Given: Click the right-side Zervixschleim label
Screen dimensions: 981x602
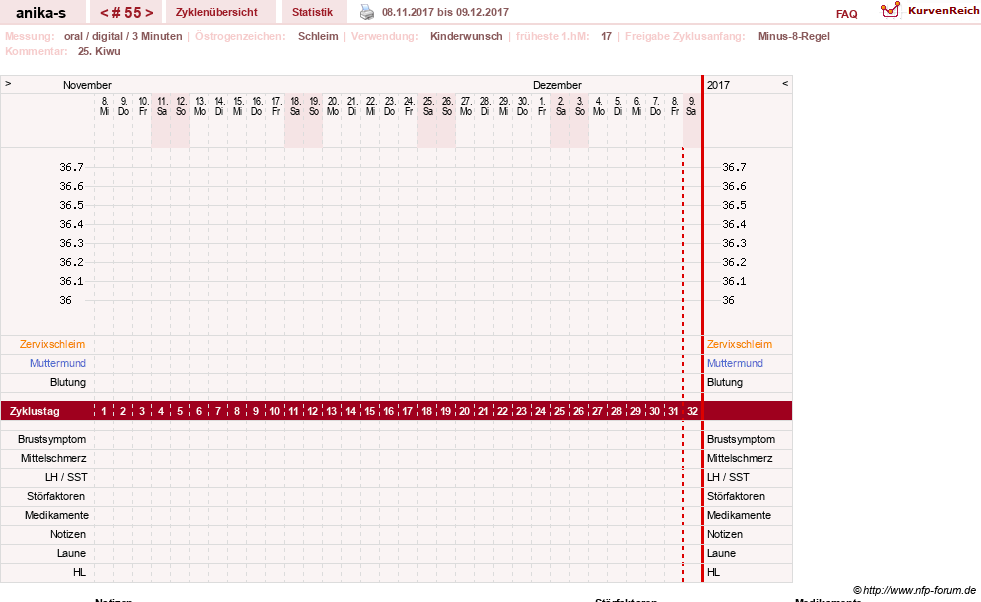Looking at the screenshot, I should (x=739, y=344).
